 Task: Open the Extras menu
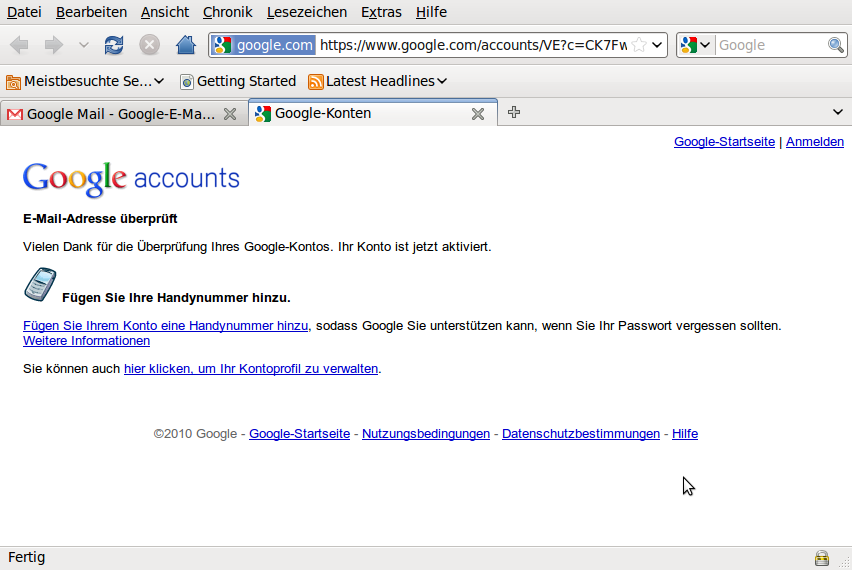tap(381, 12)
